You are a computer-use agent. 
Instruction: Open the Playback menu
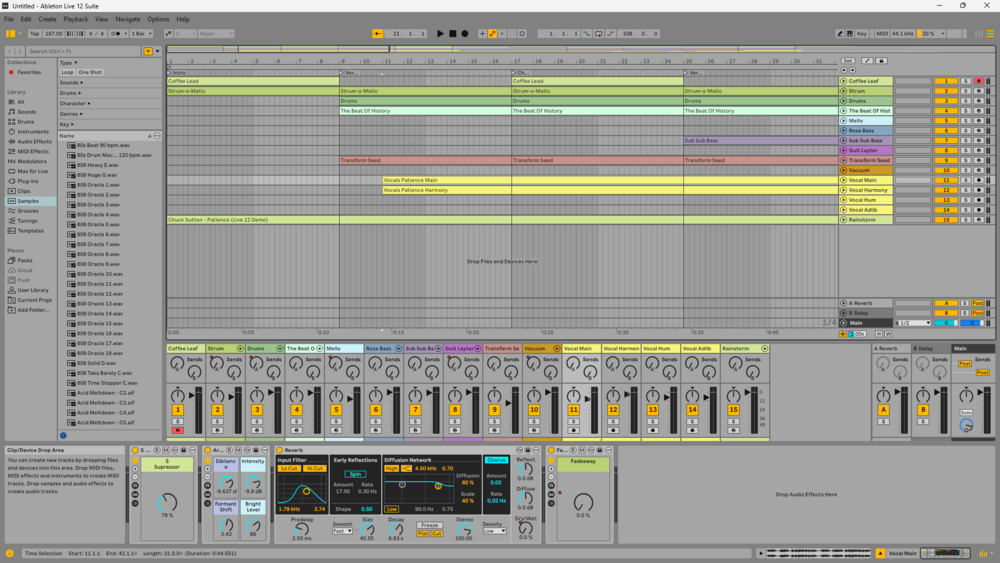(76, 19)
